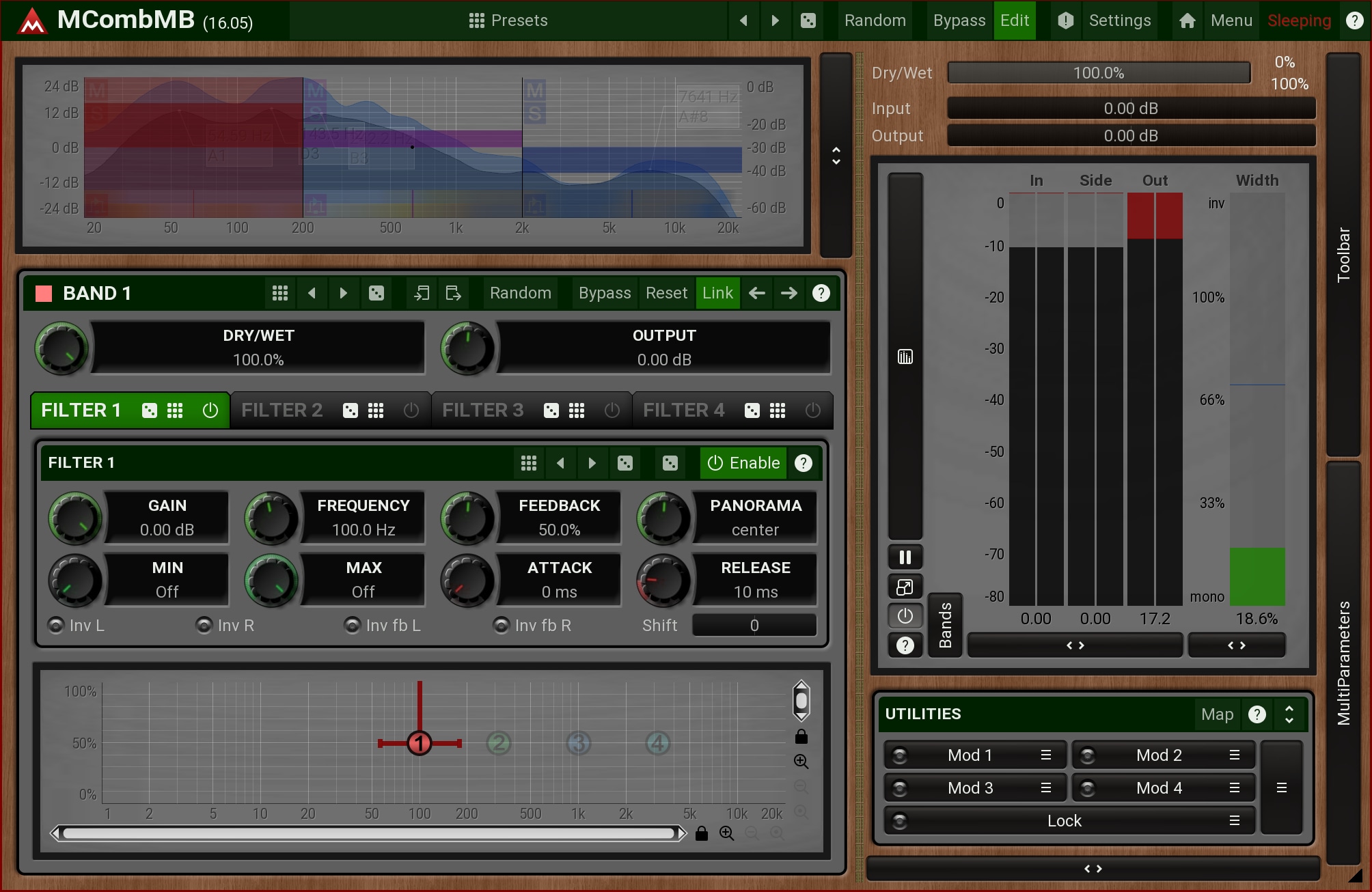Click the Sleeping status label
This screenshot has height=892, width=1372.
[x=1299, y=20]
